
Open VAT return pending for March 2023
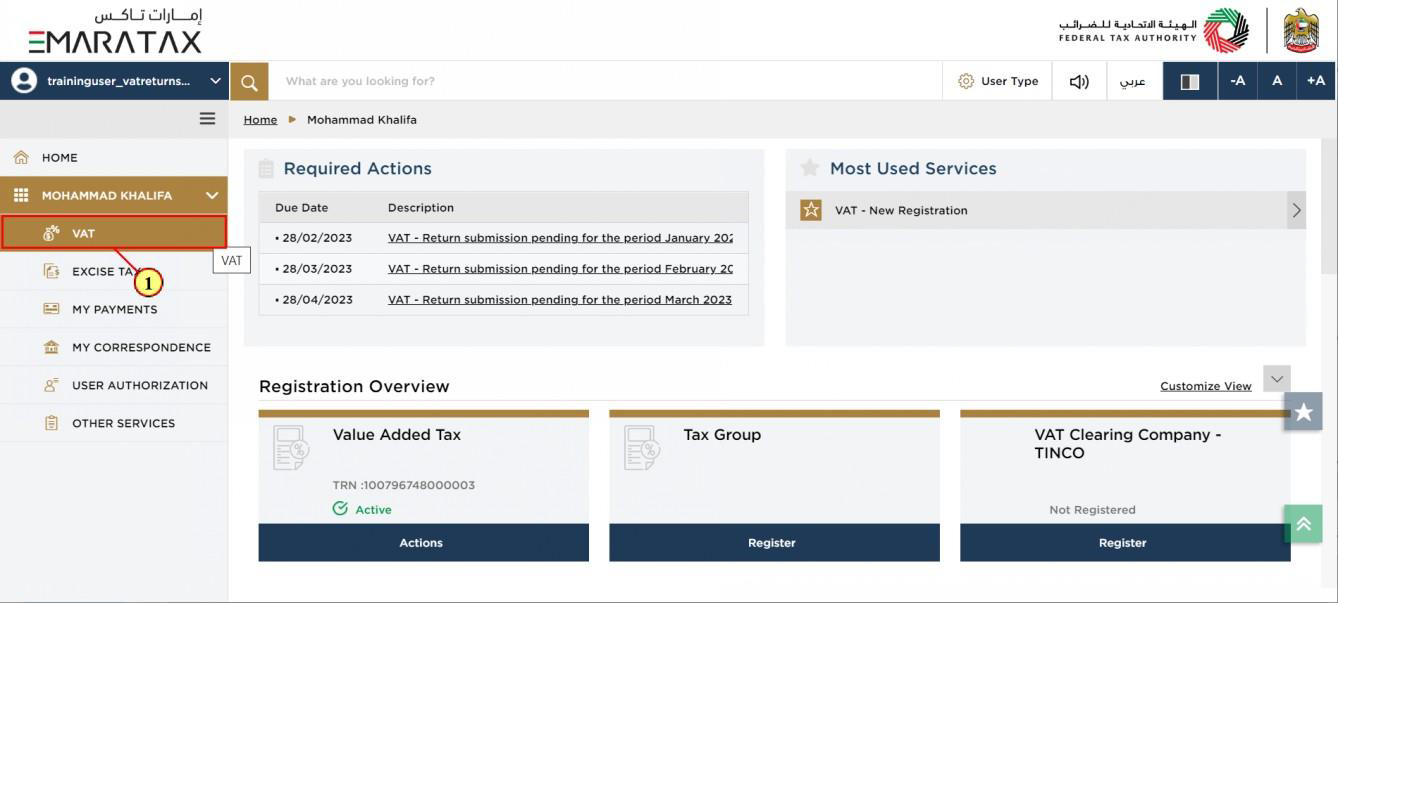560,300
